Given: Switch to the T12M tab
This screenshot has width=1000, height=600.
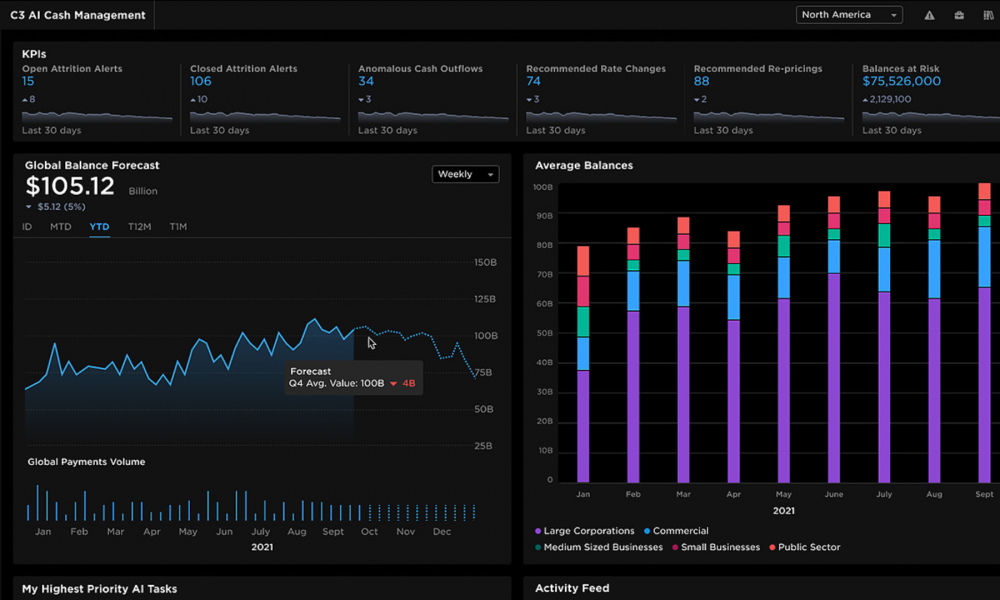Looking at the screenshot, I should coord(140,226).
